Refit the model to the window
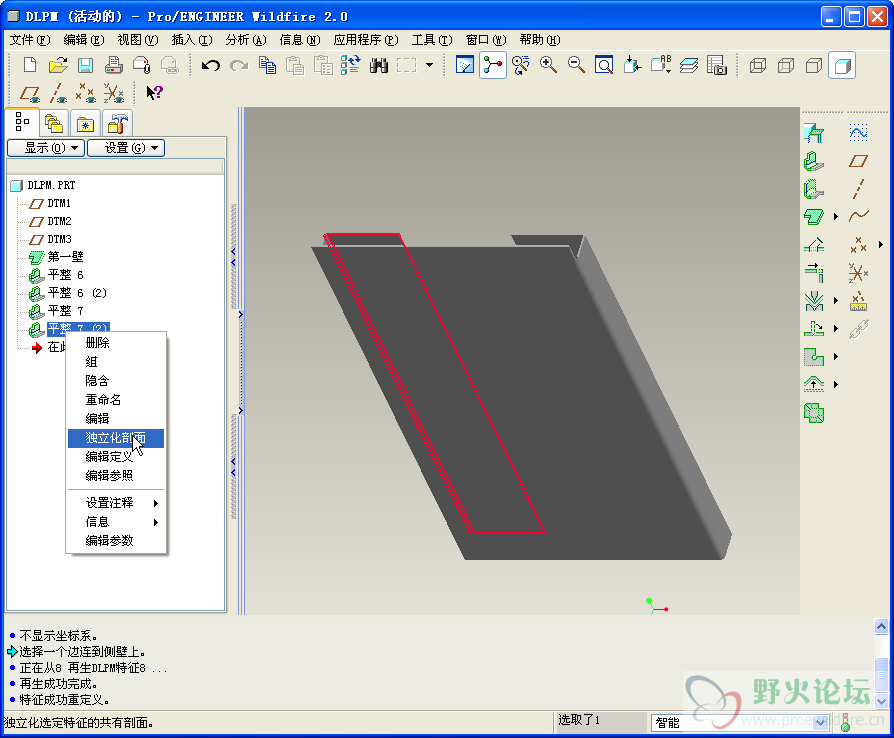Screen dimensions: 894x738 pyautogui.click(x=604, y=66)
